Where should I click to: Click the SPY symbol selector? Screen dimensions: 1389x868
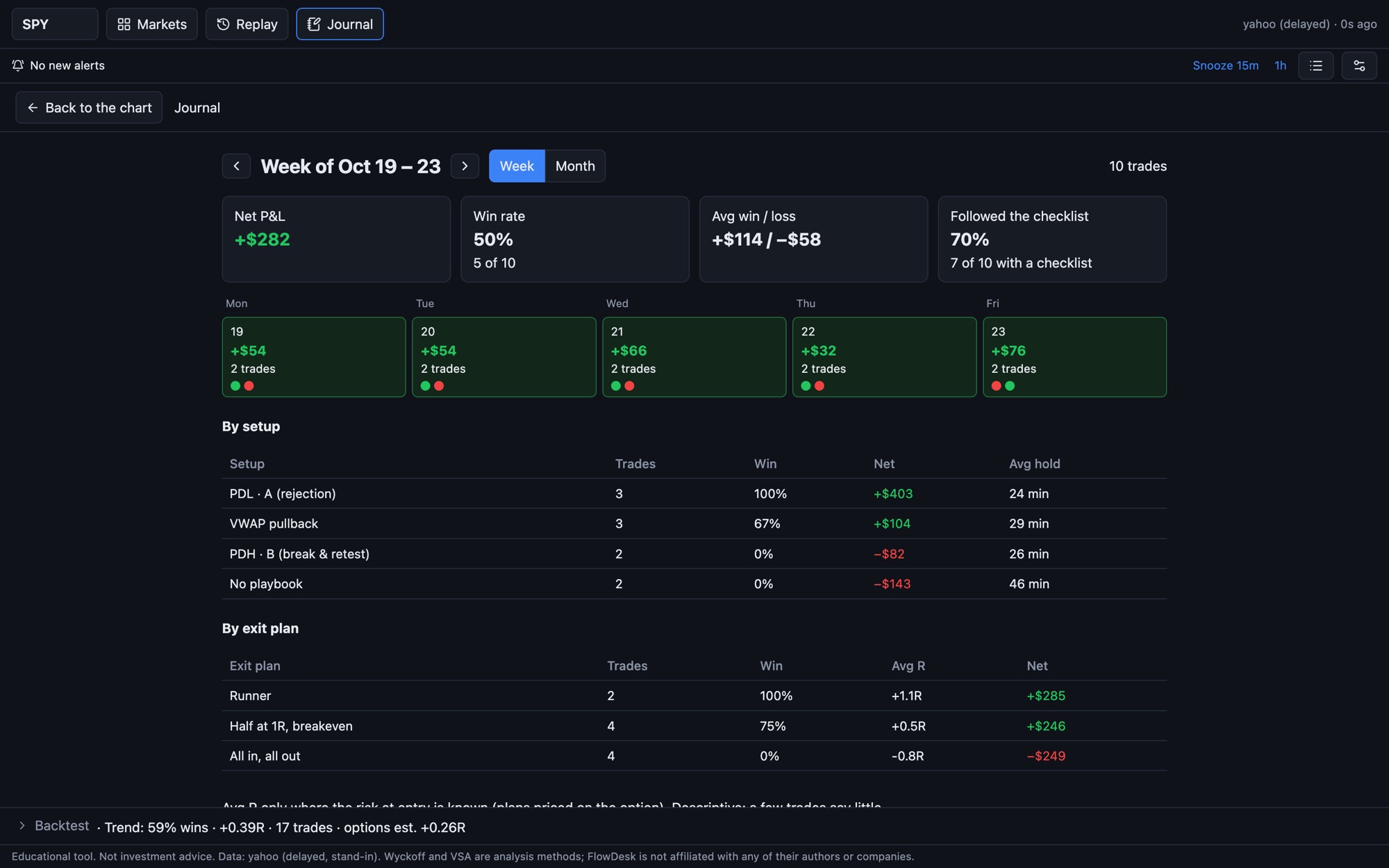(x=55, y=24)
